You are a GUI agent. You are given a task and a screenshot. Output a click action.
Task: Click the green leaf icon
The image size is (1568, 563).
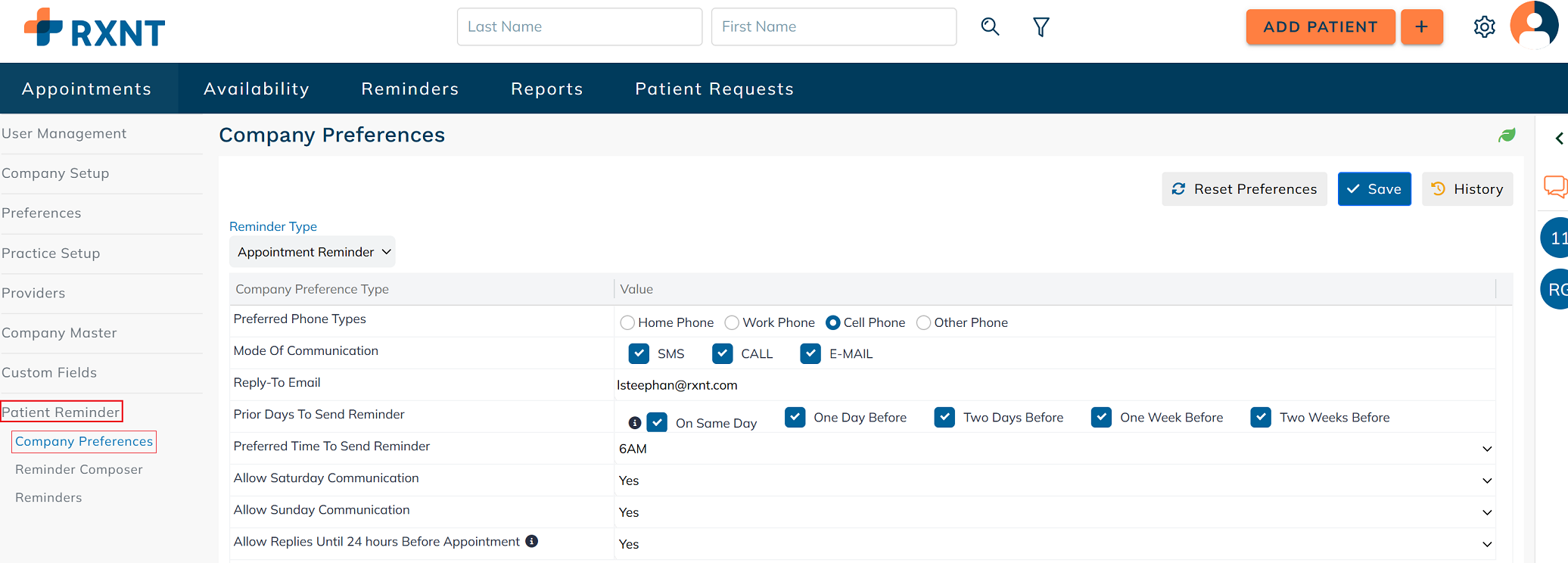point(1507,135)
